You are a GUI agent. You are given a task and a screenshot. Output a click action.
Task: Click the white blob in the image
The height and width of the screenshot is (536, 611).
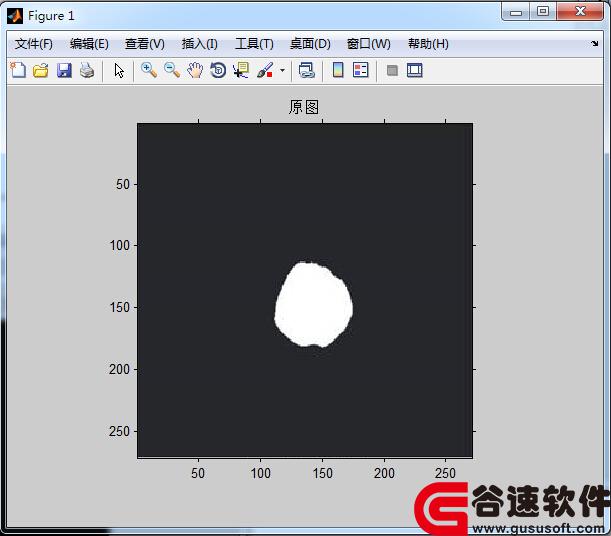click(x=314, y=305)
